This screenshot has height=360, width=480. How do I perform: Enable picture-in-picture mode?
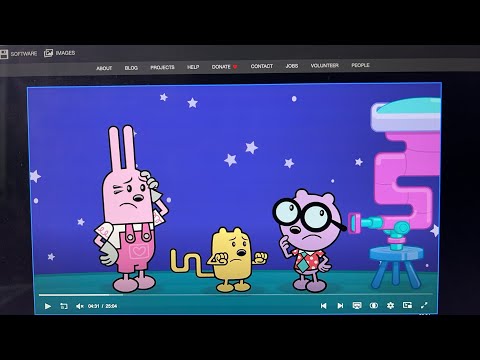(x=407, y=305)
